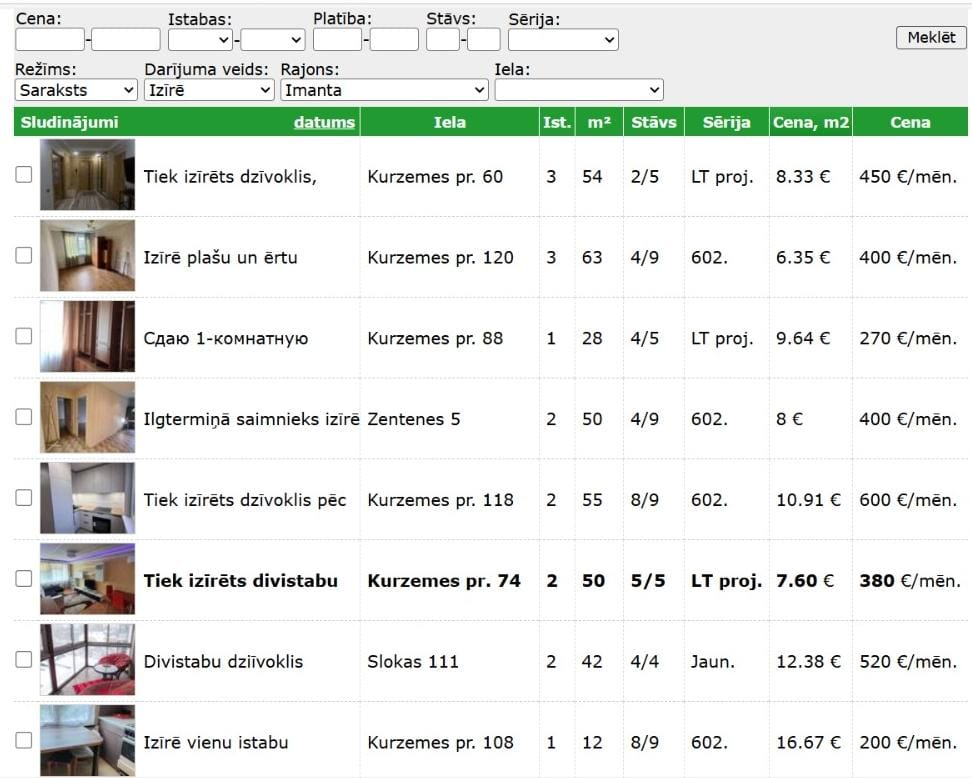This screenshot has height=778, width=972.
Task: Tick checkbox for Kurzemes pr. 60 listing
Action: (x=24, y=175)
